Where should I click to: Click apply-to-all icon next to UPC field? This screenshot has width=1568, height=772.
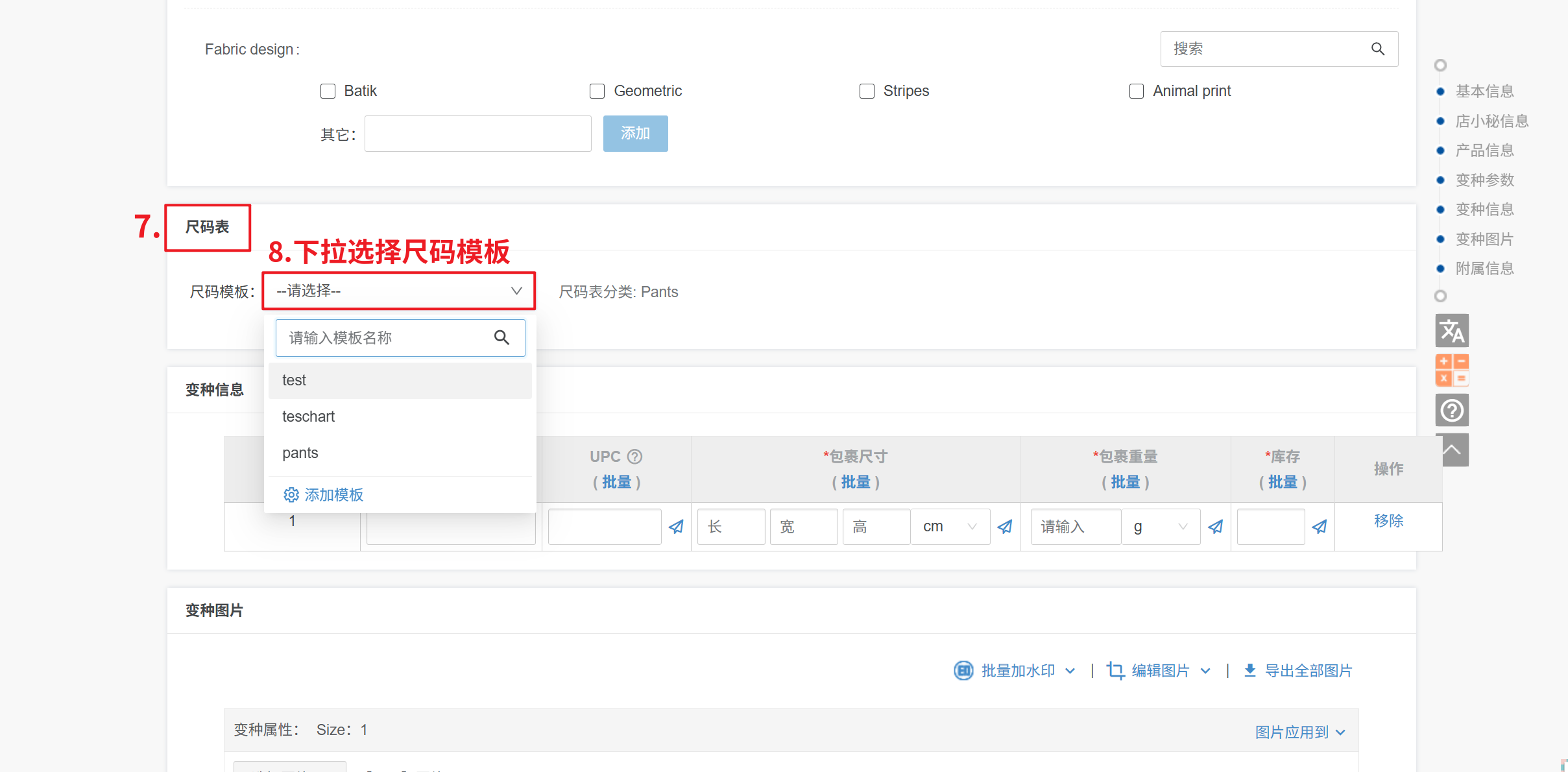click(676, 527)
